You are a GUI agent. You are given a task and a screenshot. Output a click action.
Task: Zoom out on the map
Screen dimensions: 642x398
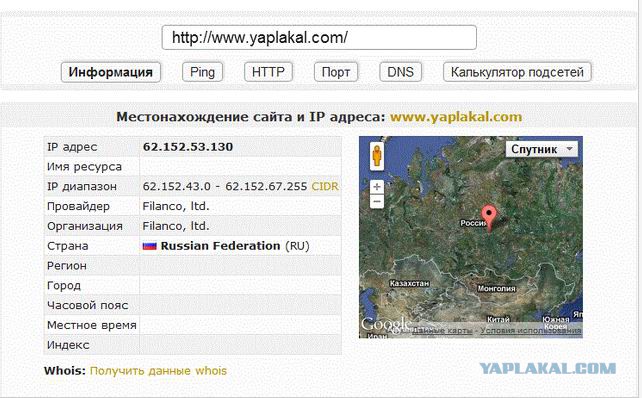(377, 201)
